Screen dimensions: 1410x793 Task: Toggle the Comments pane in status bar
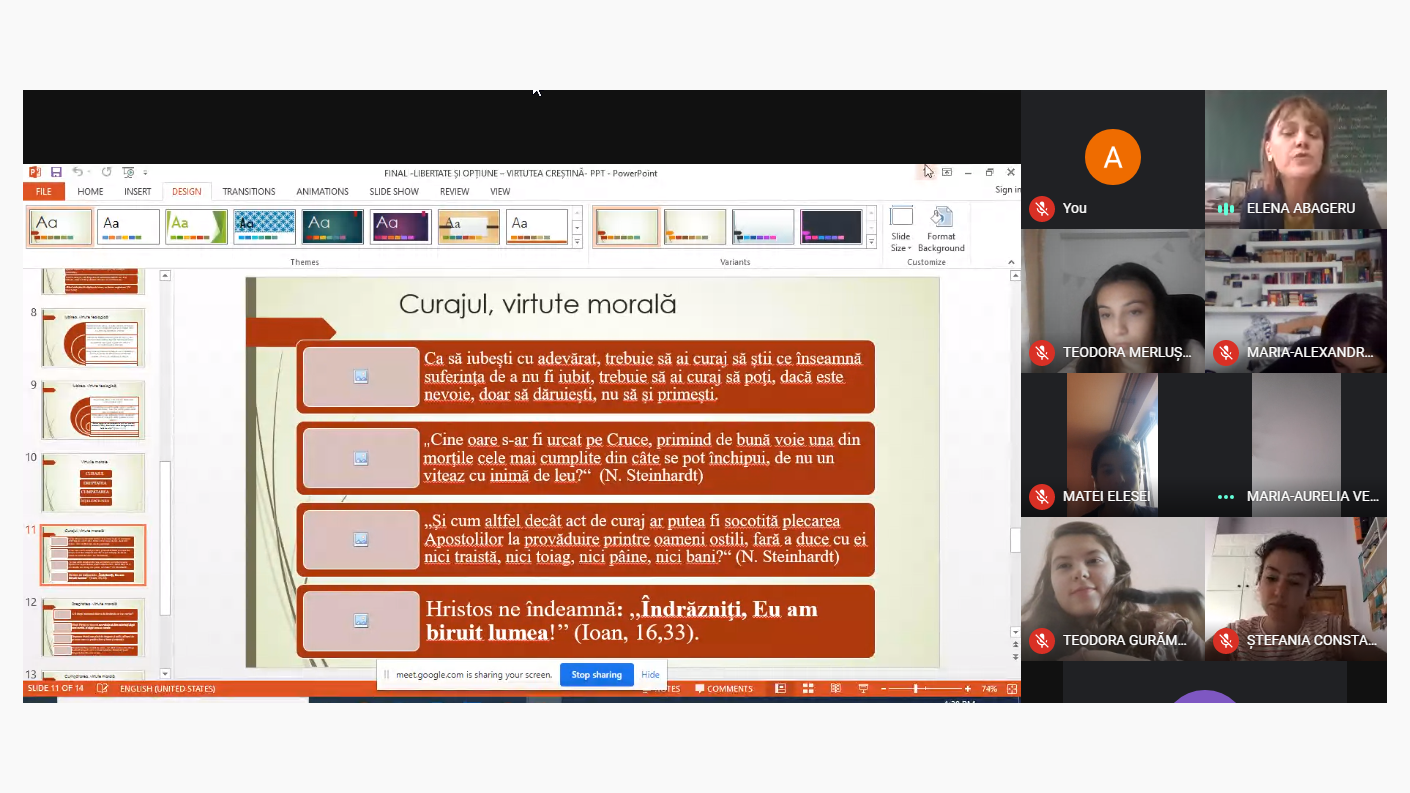pyautogui.click(x=723, y=689)
